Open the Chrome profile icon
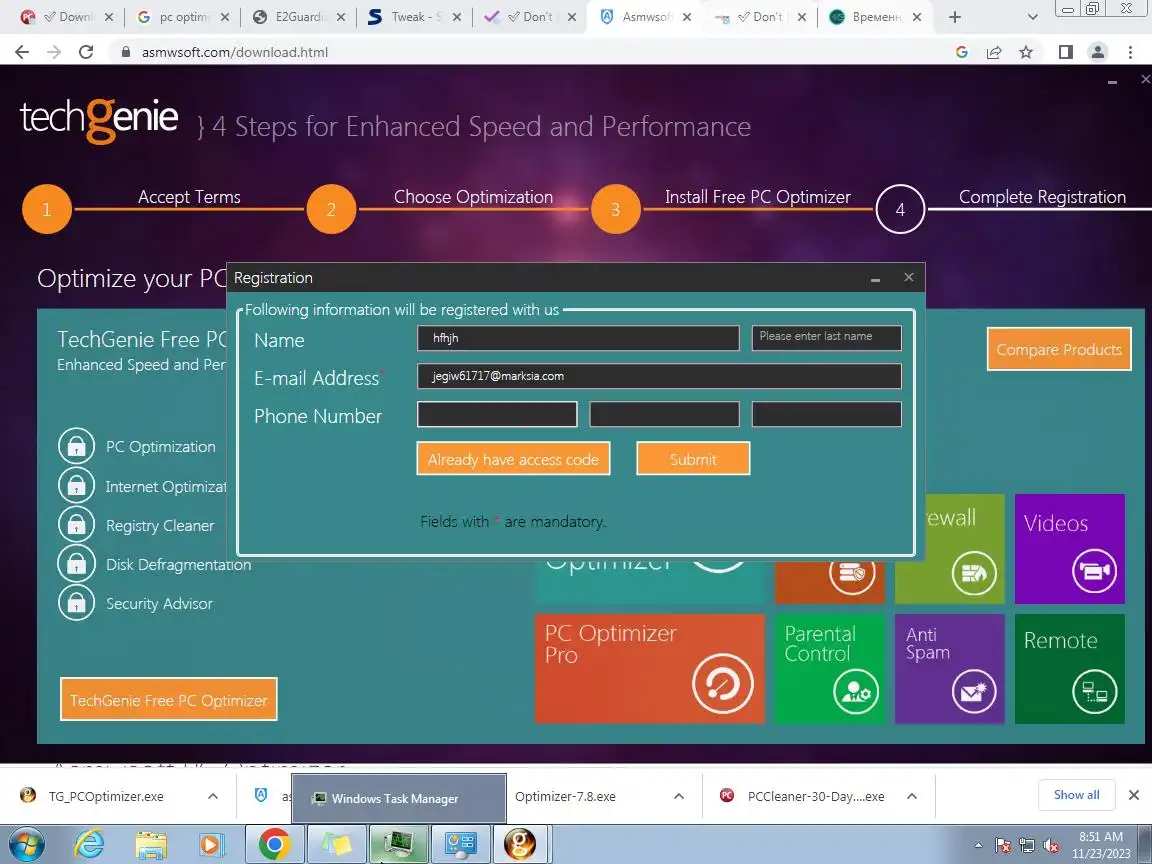1152x864 pixels. [1098, 51]
